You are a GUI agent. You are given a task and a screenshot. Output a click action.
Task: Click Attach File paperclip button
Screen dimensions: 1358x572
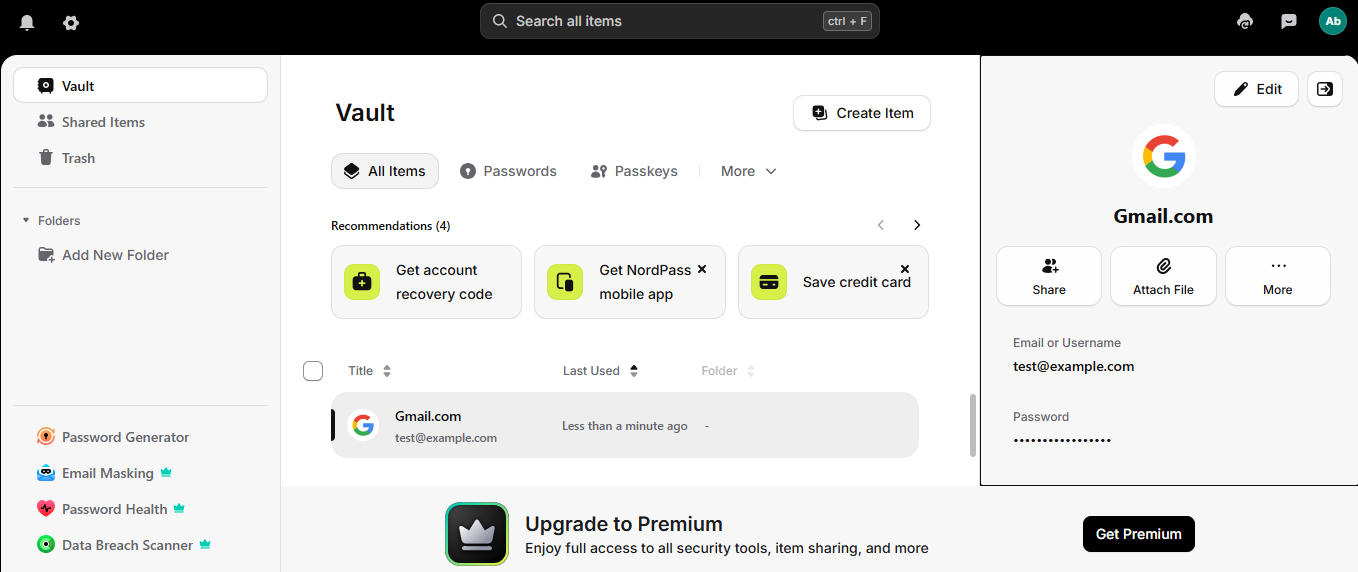(1163, 276)
